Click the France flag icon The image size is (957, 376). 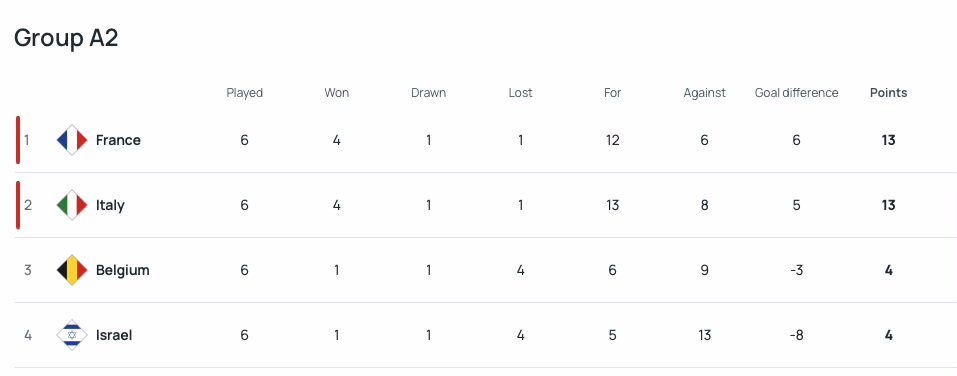click(72, 140)
